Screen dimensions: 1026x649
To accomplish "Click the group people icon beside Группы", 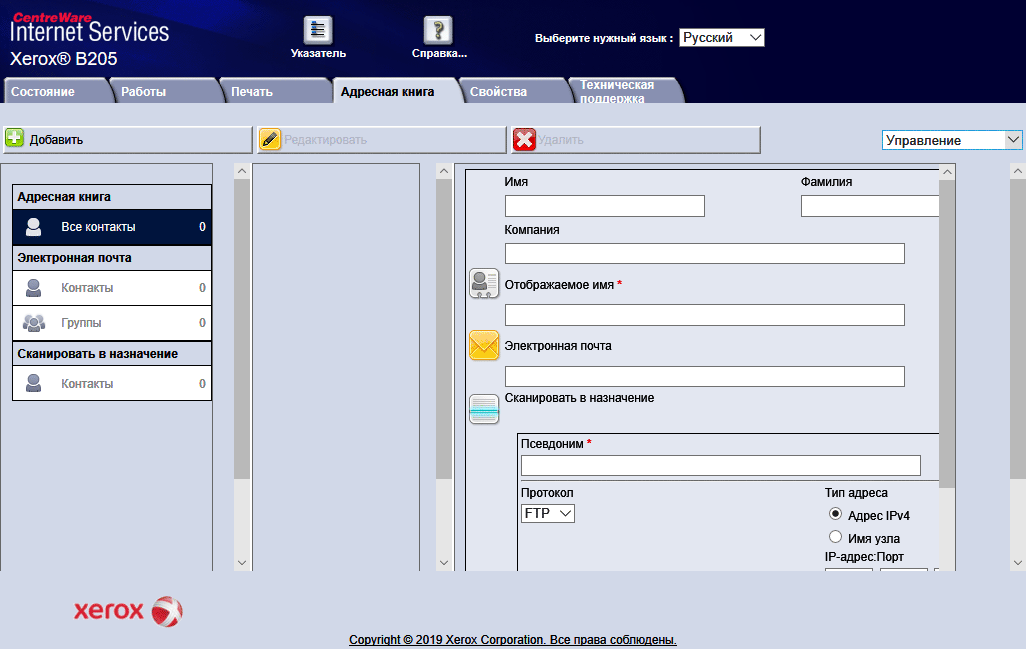I will 33,323.
